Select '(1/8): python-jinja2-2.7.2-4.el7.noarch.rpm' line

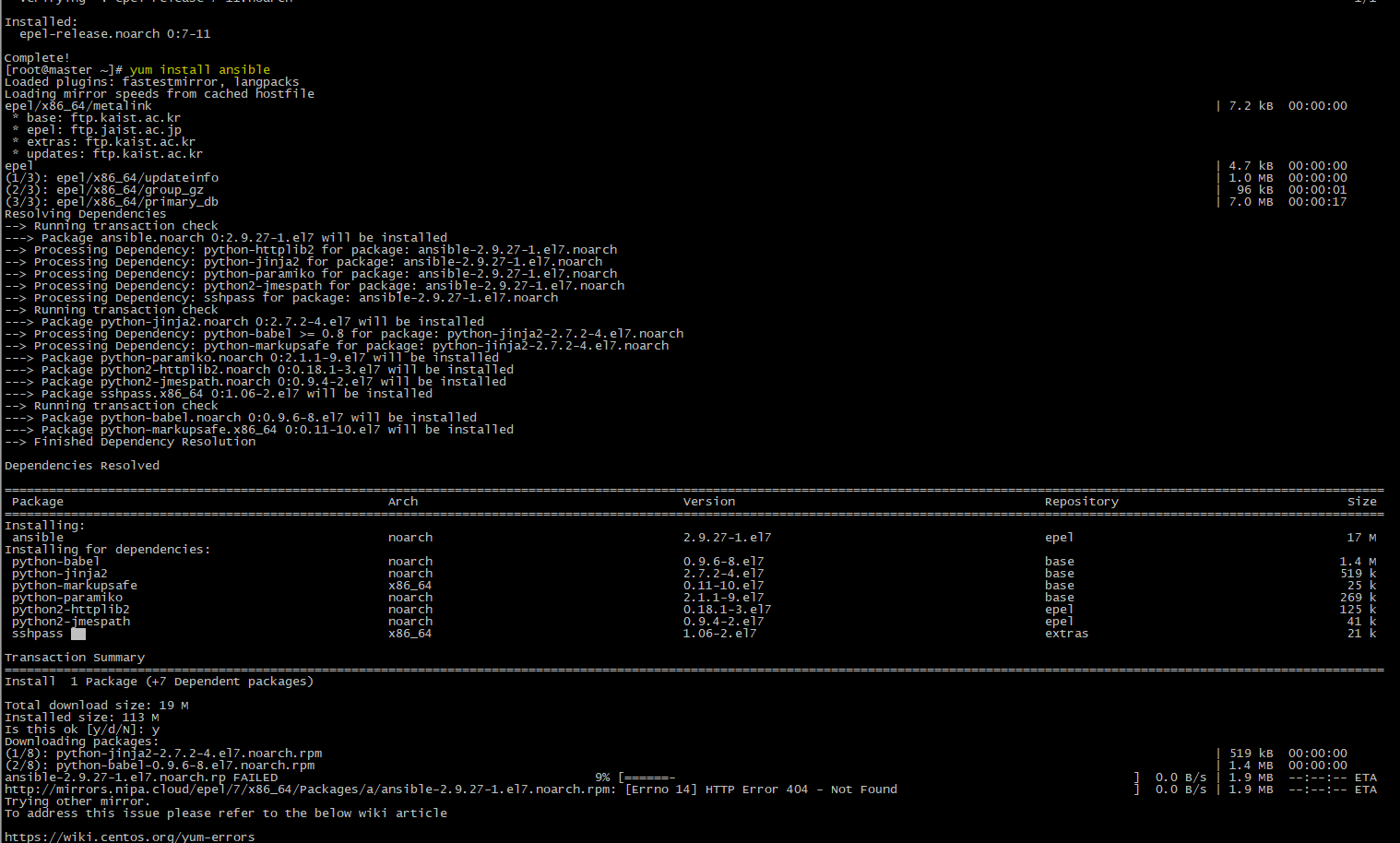163,754
